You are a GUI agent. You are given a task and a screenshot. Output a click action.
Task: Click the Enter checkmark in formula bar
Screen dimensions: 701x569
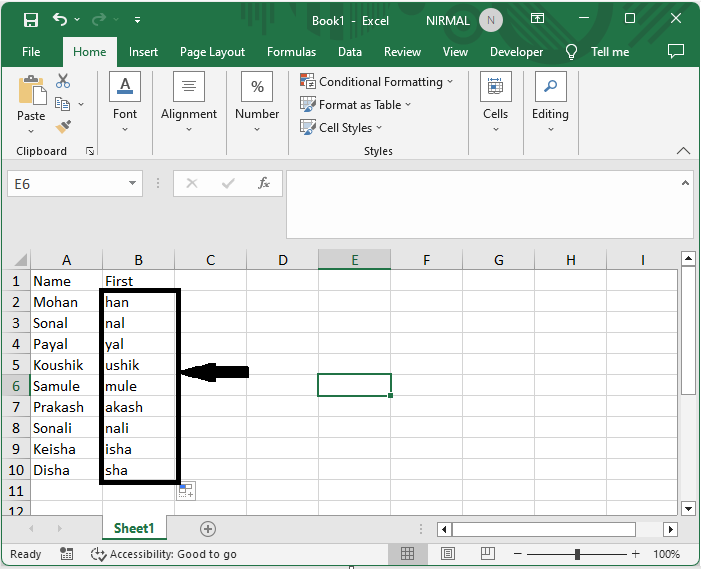[228, 183]
